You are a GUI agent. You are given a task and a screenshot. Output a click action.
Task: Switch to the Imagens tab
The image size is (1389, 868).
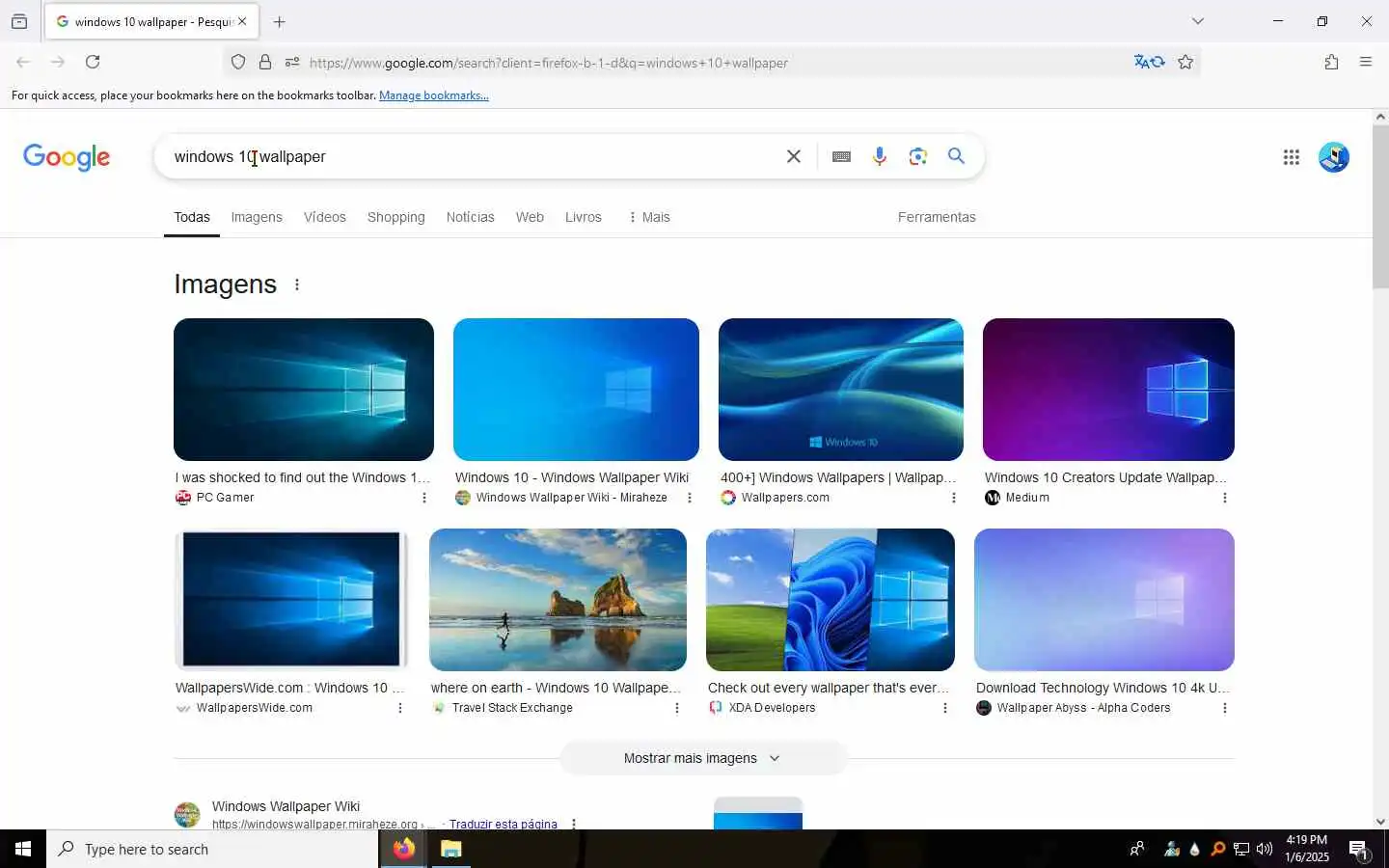tap(257, 217)
